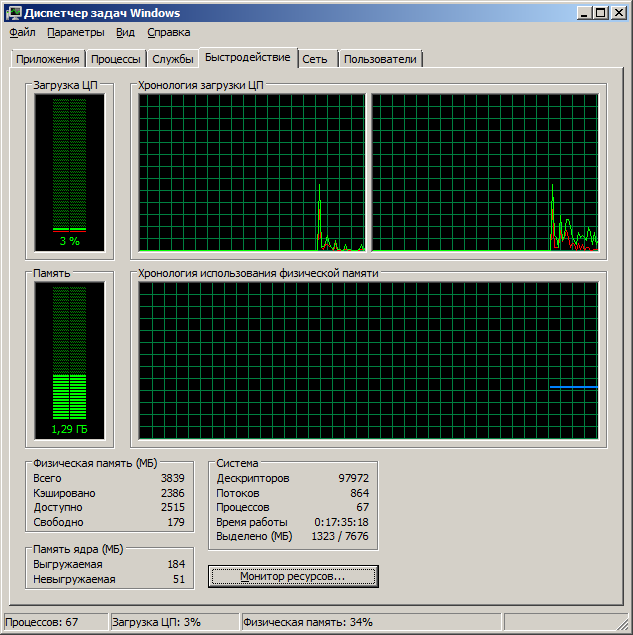Click the right CPU usage history graph
The height and width of the screenshot is (635, 633).
484,172
